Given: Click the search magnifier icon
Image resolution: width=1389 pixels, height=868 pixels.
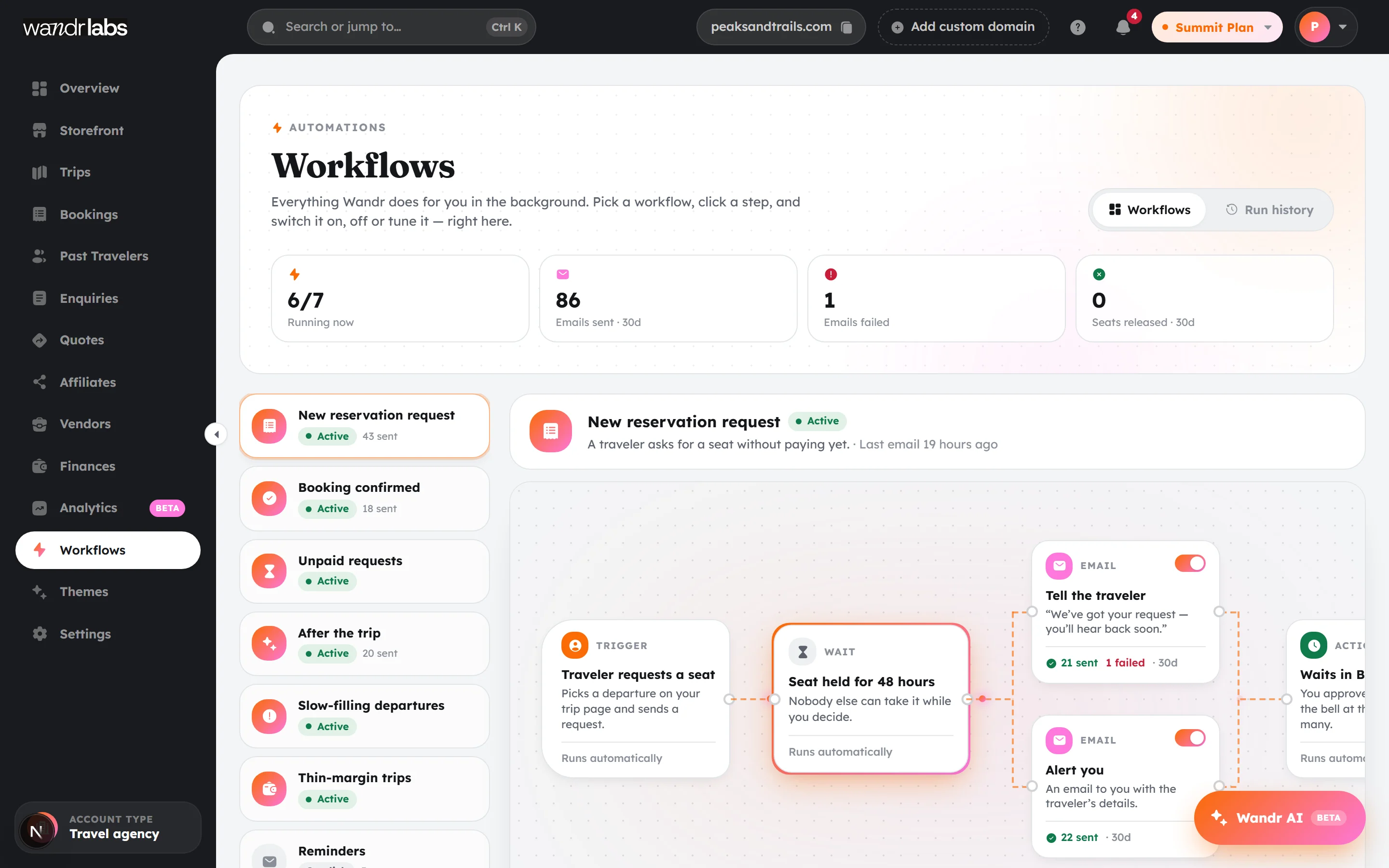Looking at the screenshot, I should (x=268, y=27).
